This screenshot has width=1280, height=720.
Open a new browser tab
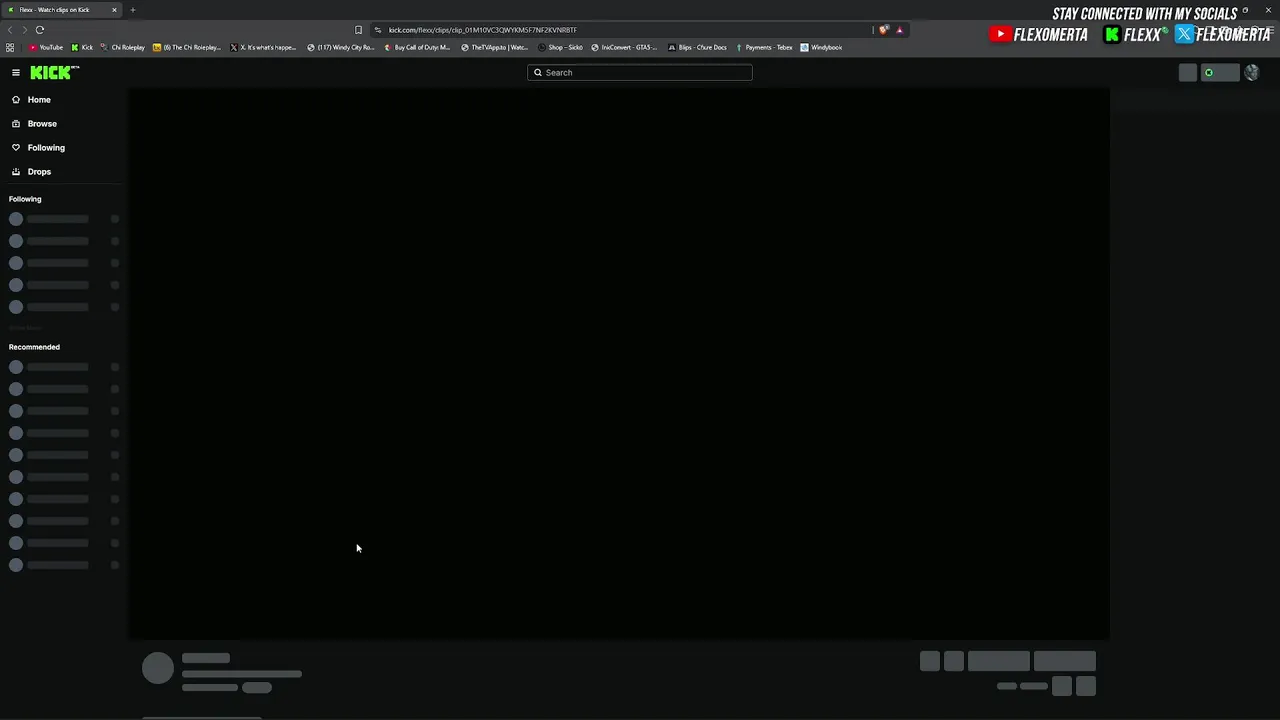click(132, 10)
